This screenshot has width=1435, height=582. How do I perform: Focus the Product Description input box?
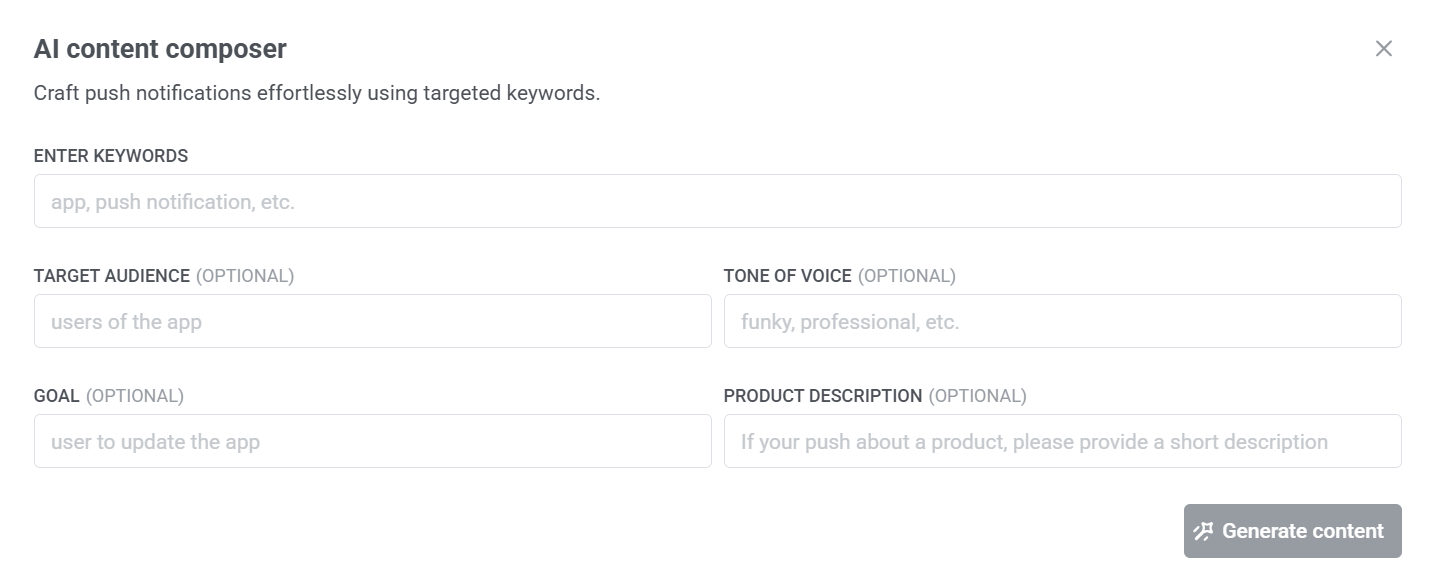pos(1062,441)
